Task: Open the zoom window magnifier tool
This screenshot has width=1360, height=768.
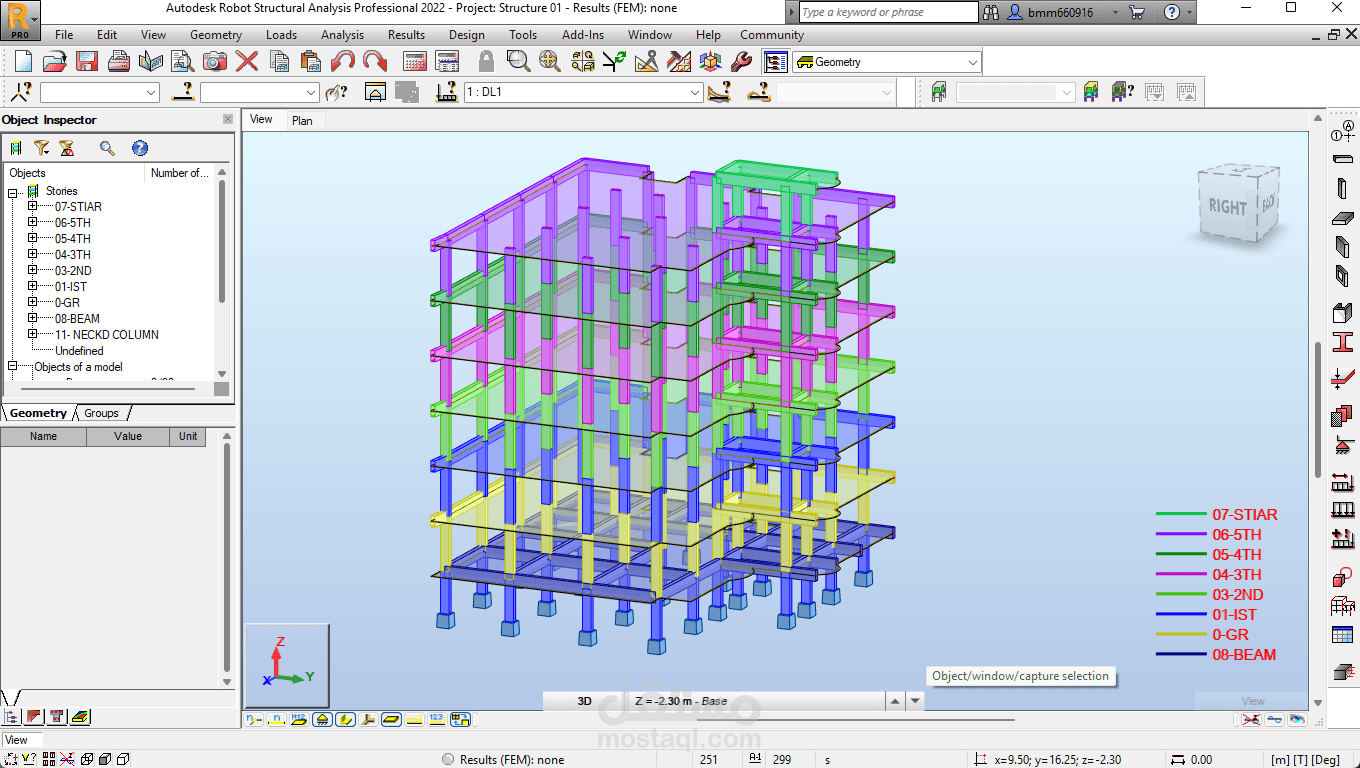Action: coord(518,62)
